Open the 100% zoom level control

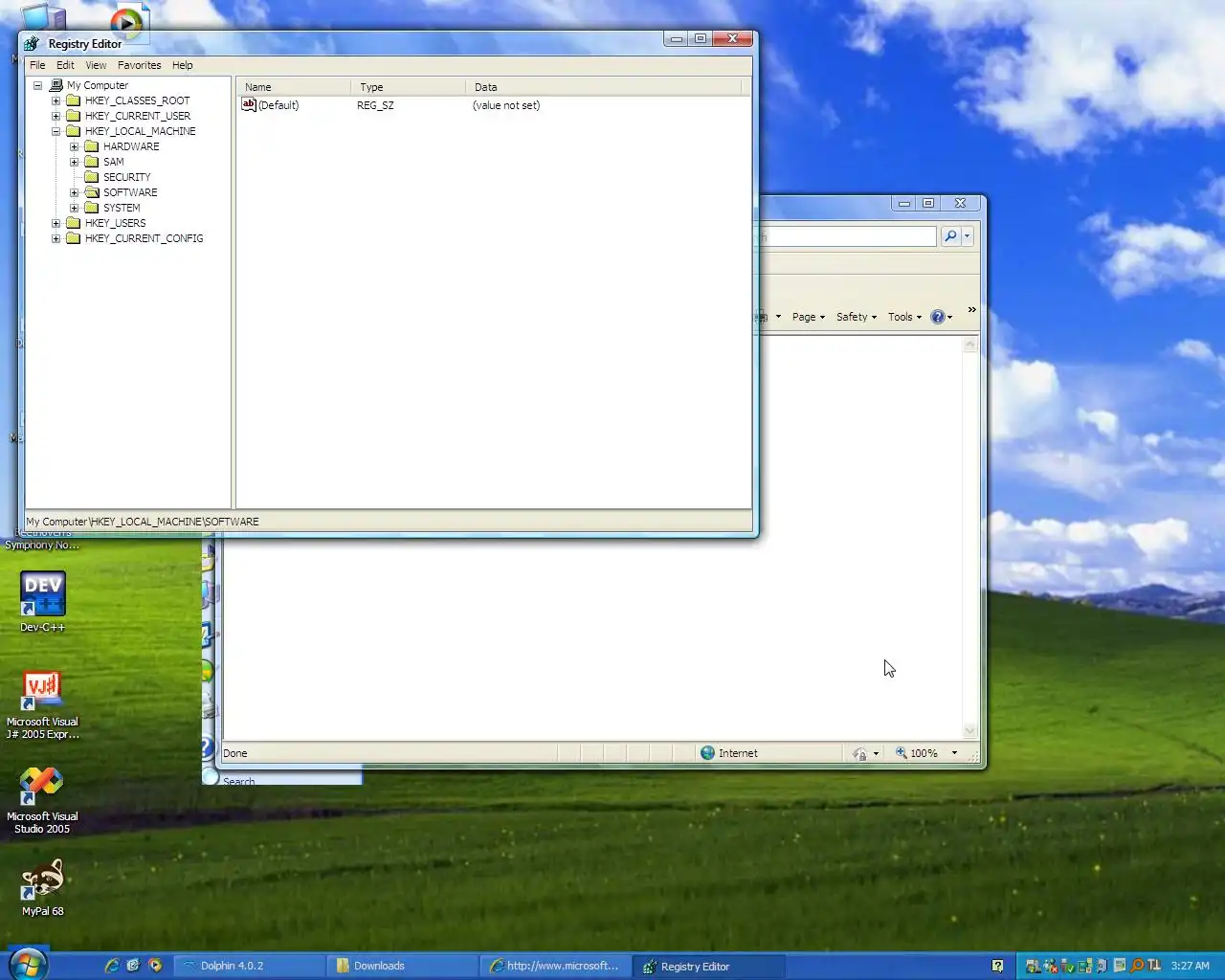(925, 753)
